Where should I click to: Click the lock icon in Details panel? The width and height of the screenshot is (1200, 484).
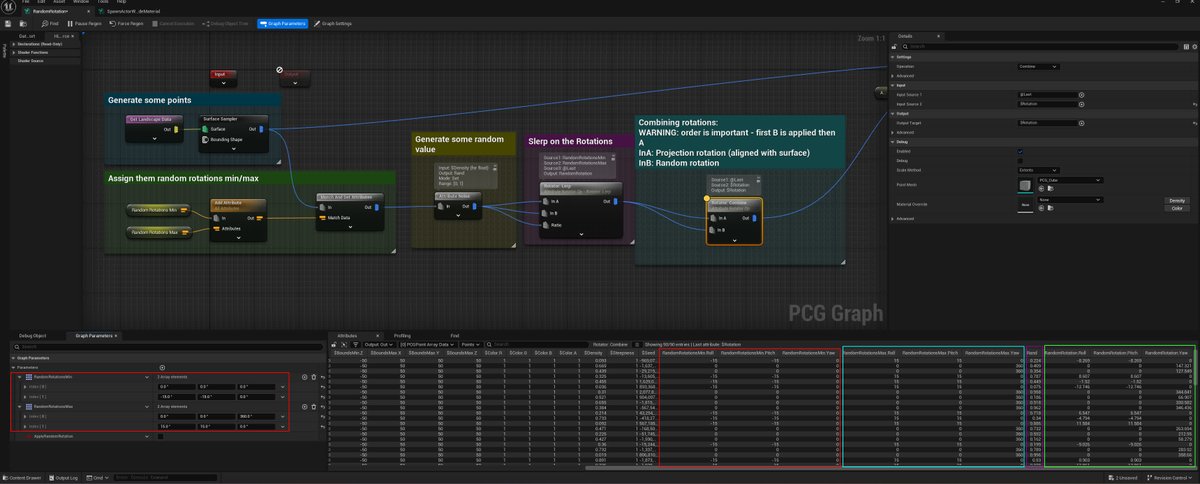[894, 46]
